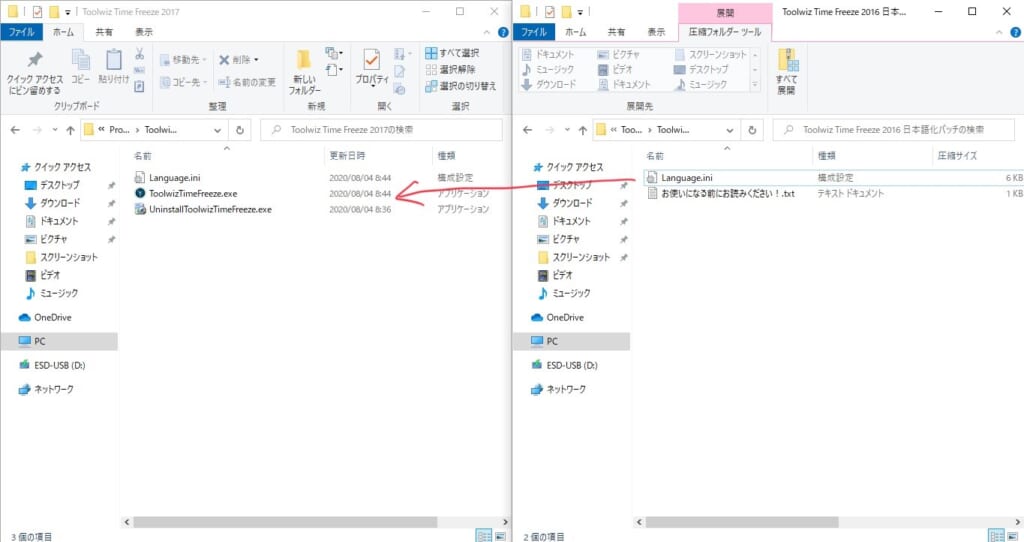Click Properties icon in left window ribbon

click(372, 68)
